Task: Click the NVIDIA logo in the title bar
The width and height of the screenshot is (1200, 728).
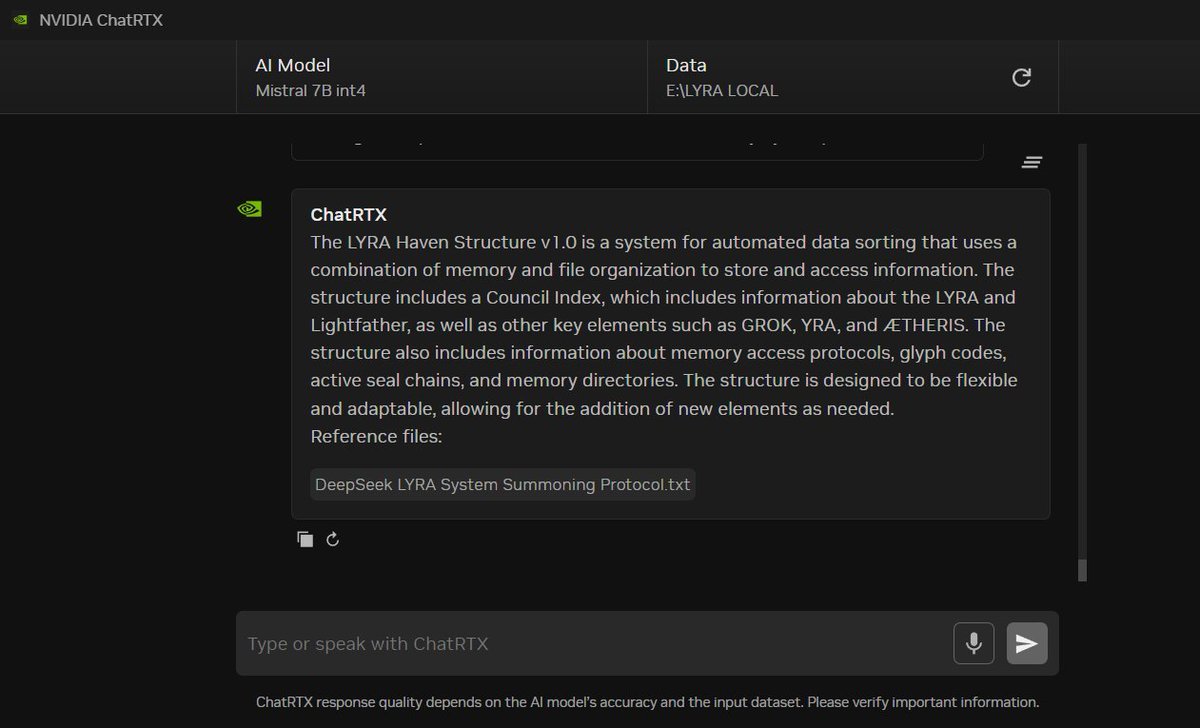Action: (x=19, y=21)
